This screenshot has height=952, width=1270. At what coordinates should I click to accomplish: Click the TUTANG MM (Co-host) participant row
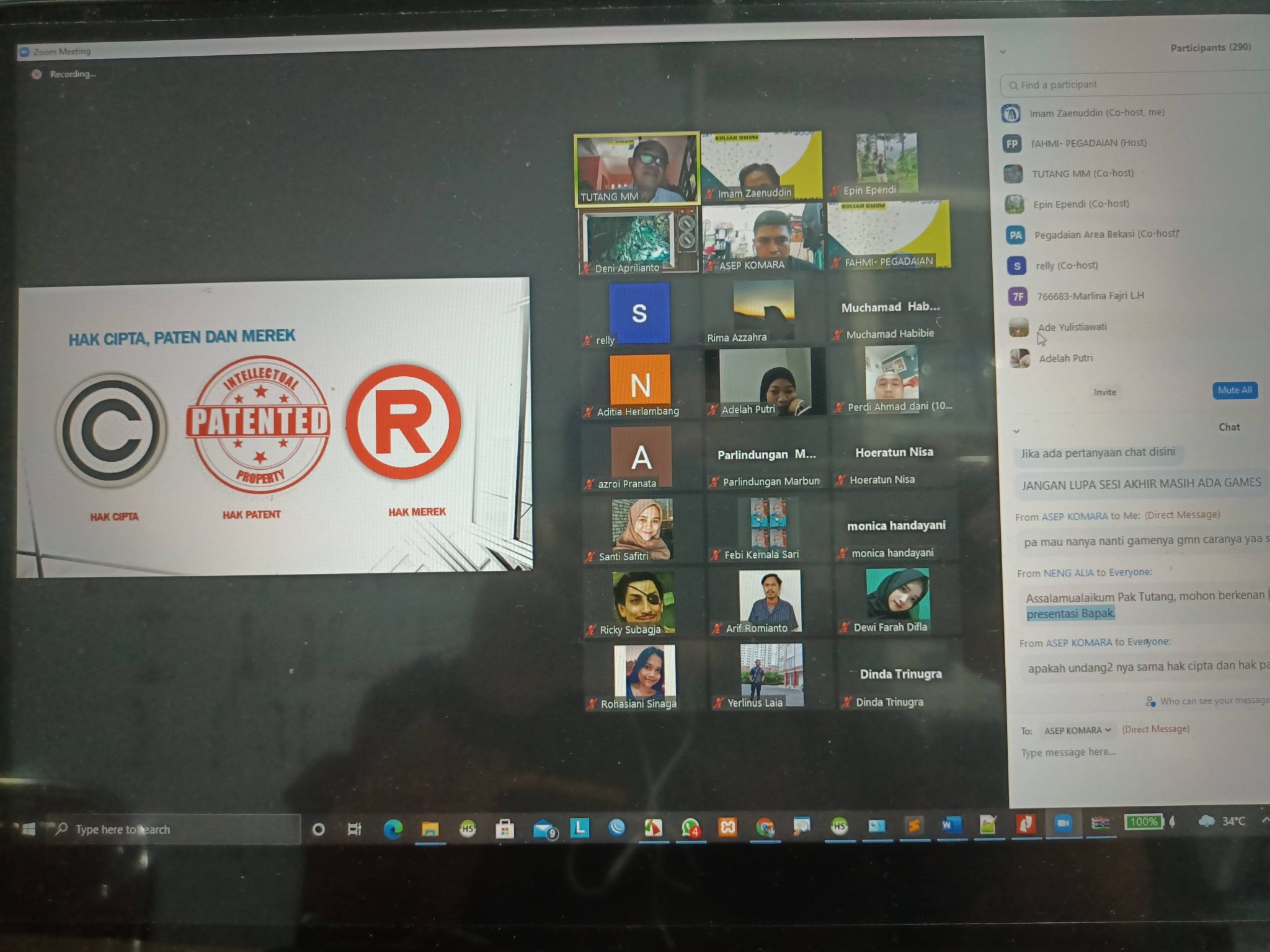click(x=1135, y=174)
